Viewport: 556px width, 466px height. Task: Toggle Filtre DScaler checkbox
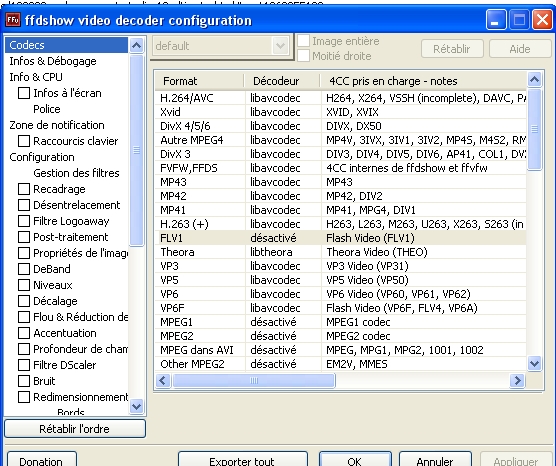[x=24, y=365]
